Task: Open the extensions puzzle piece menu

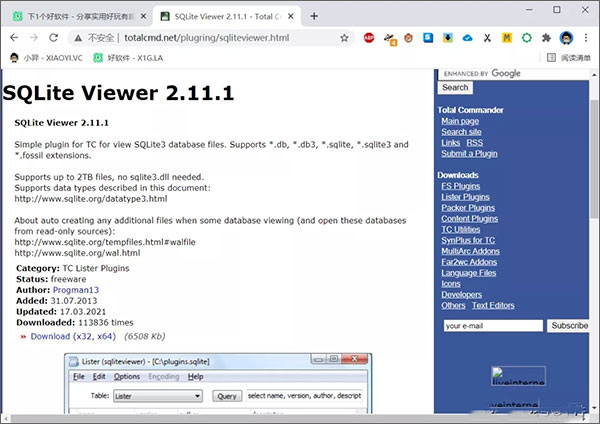Action: tap(546, 37)
